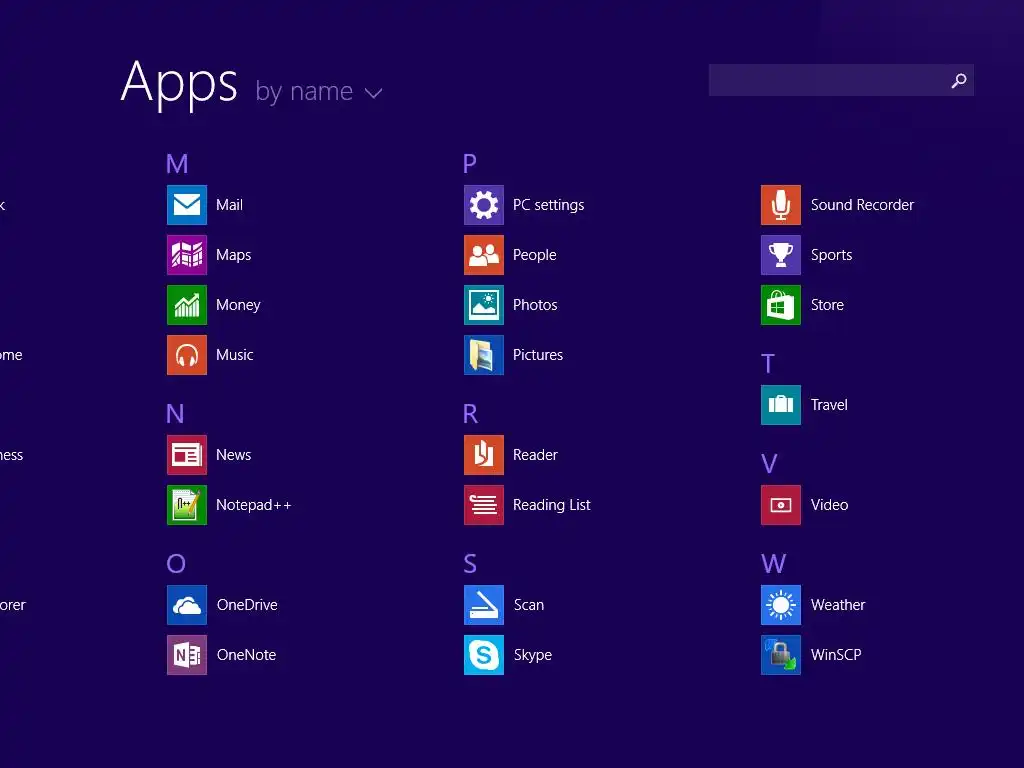The image size is (1024, 768).
Task: Start the Scan app icon
Action: [x=484, y=605]
